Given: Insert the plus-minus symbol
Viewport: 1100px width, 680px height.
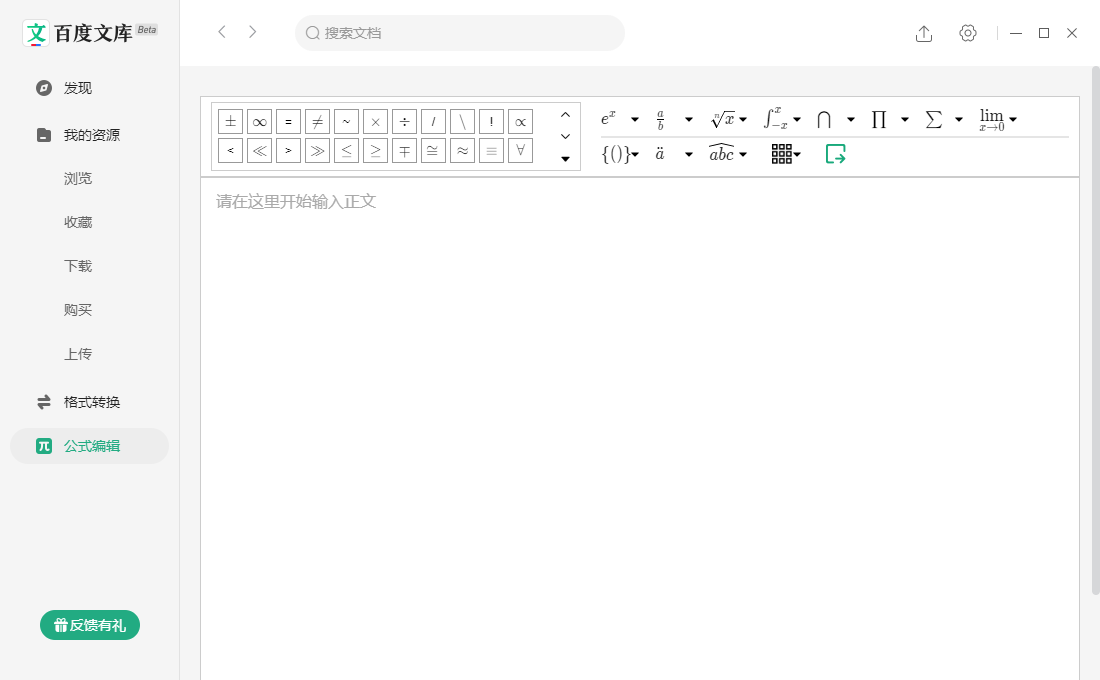Looking at the screenshot, I should [x=230, y=122].
